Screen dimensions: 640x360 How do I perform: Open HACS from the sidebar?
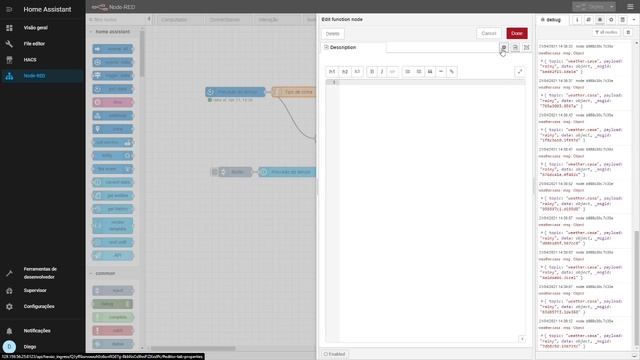click(x=42, y=60)
